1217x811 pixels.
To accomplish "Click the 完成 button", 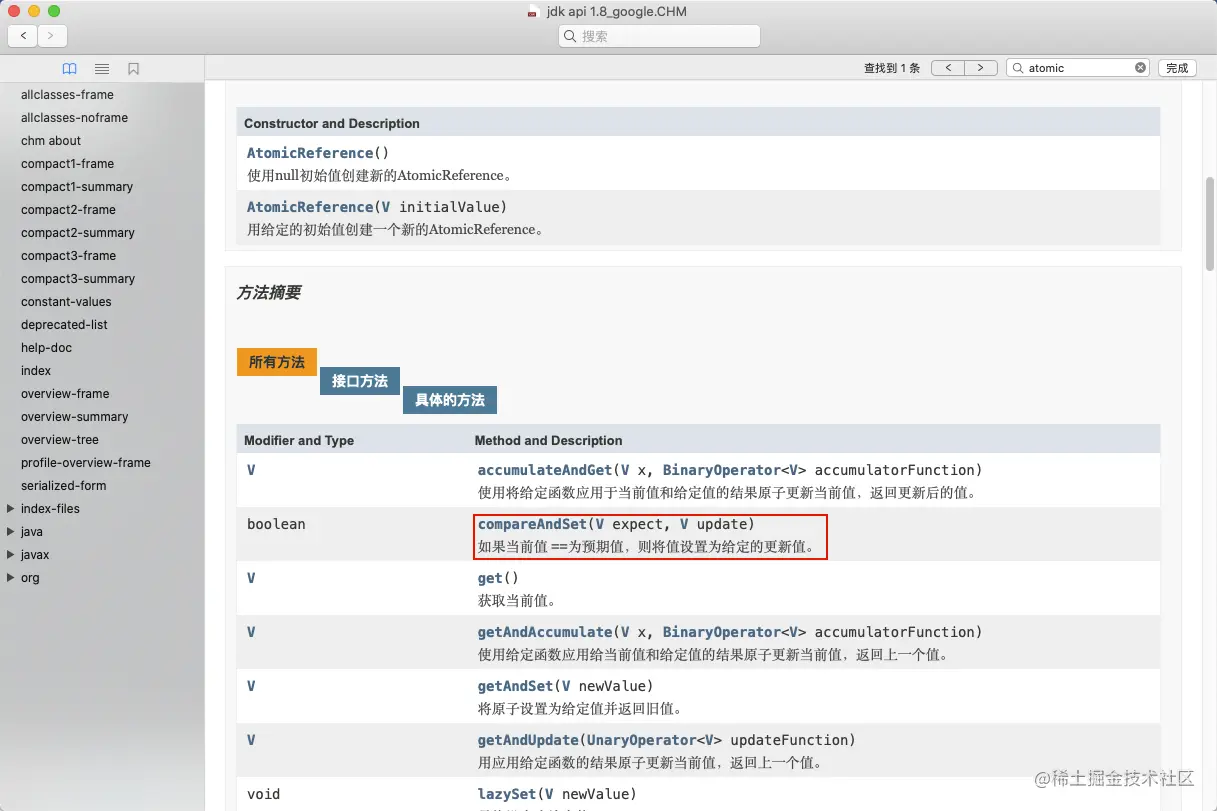I will [x=1177, y=68].
